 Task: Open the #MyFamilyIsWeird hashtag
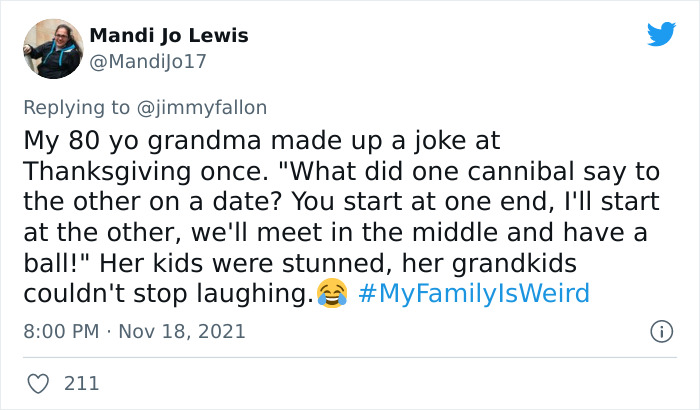point(473,294)
